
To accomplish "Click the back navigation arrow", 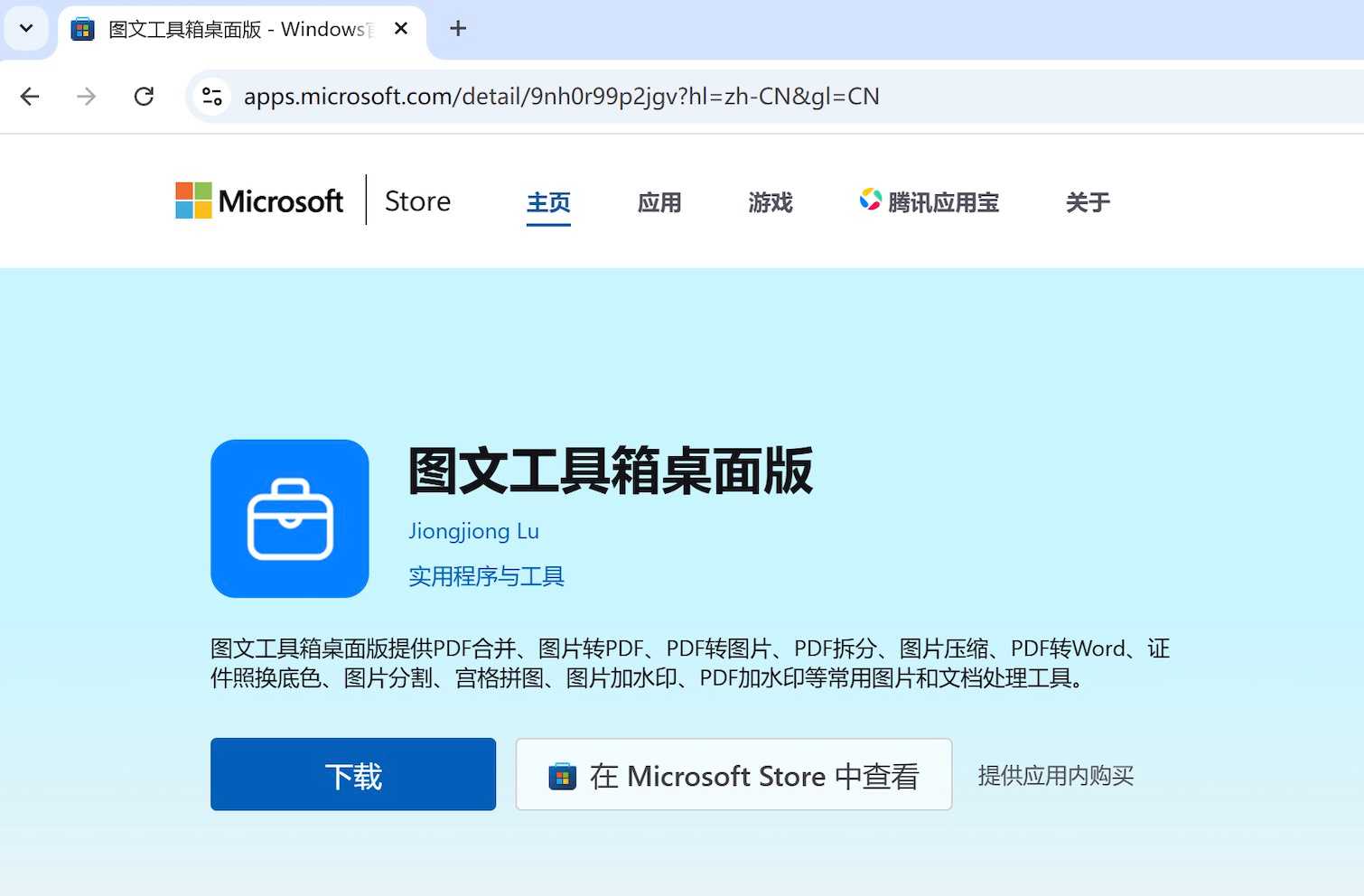I will (x=30, y=96).
